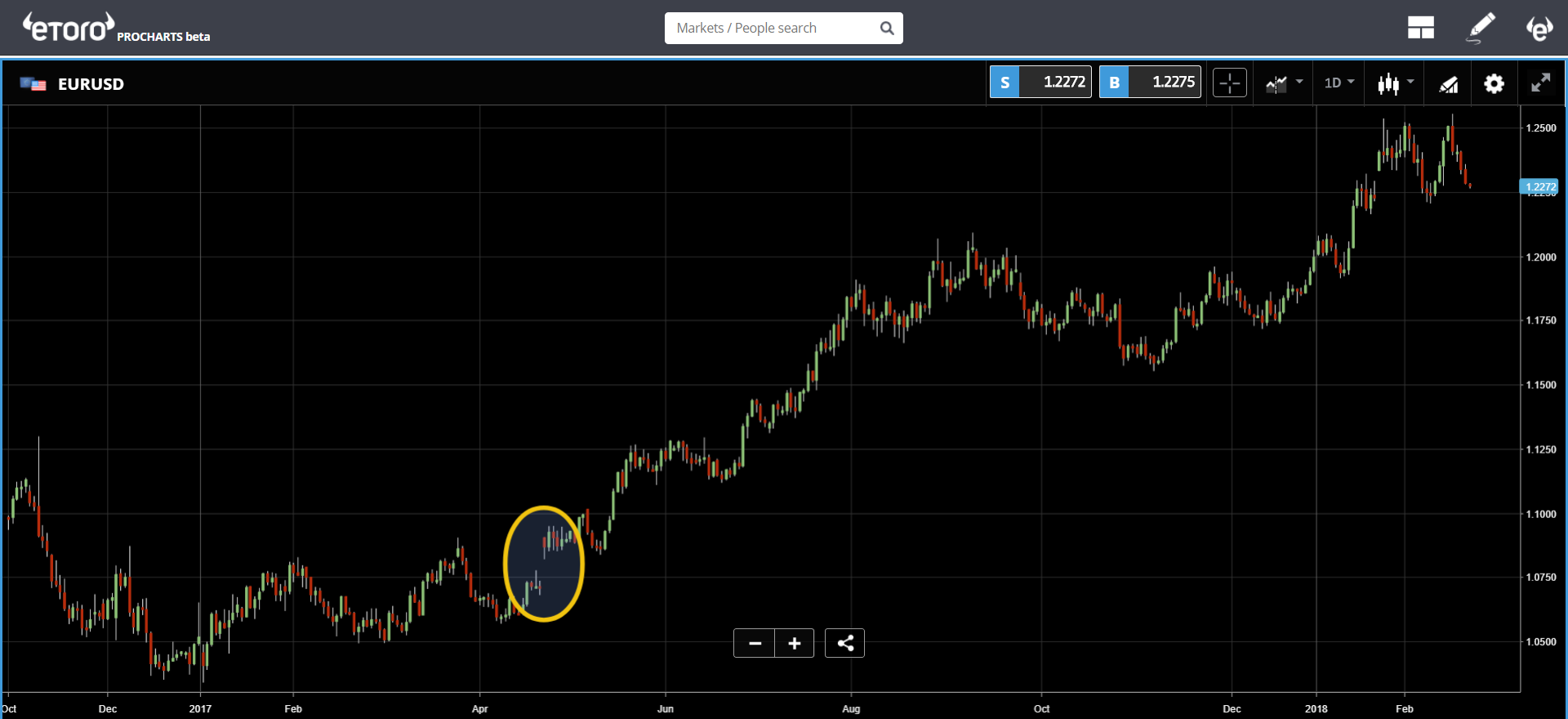Click the 1.2000 price axis label
This screenshot has height=719, width=1568.
(1541, 257)
